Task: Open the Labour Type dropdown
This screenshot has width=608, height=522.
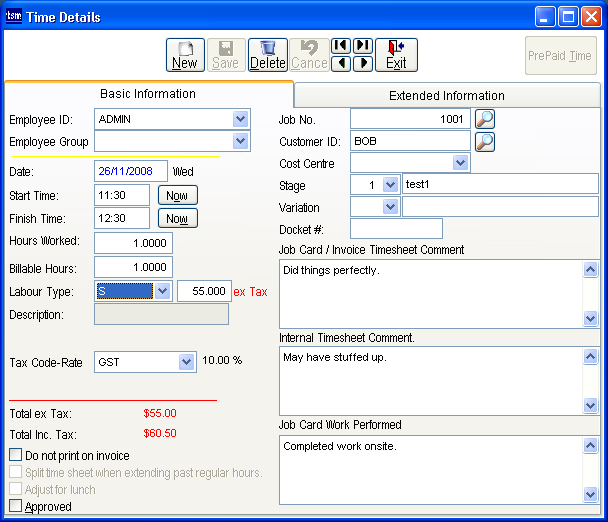Action: (x=163, y=291)
